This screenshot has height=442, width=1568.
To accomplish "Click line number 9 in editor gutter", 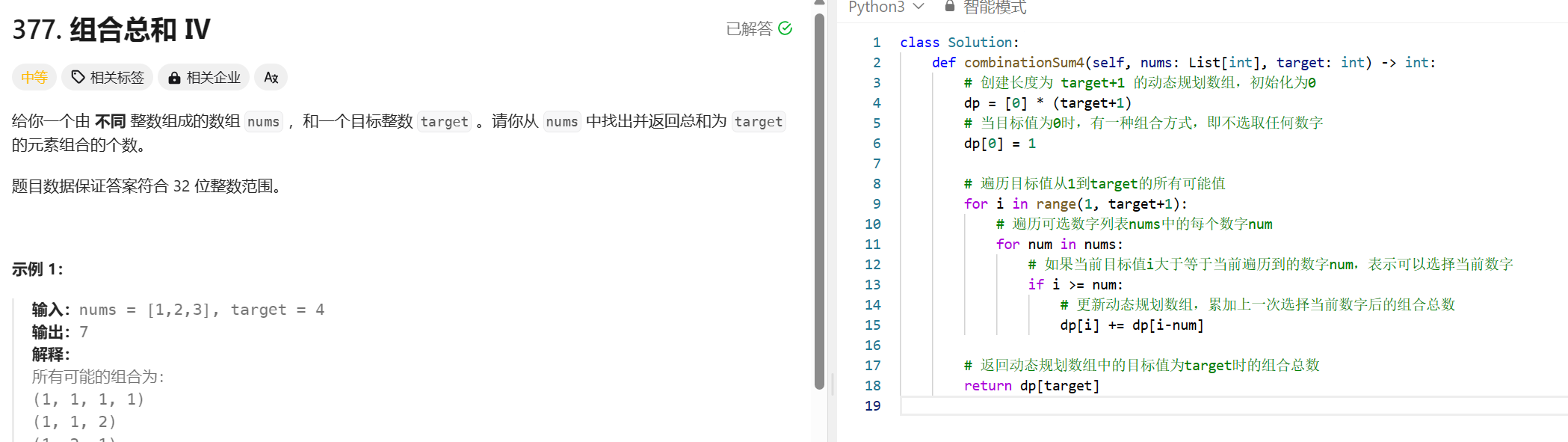I will pyautogui.click(x=876, y=204).
